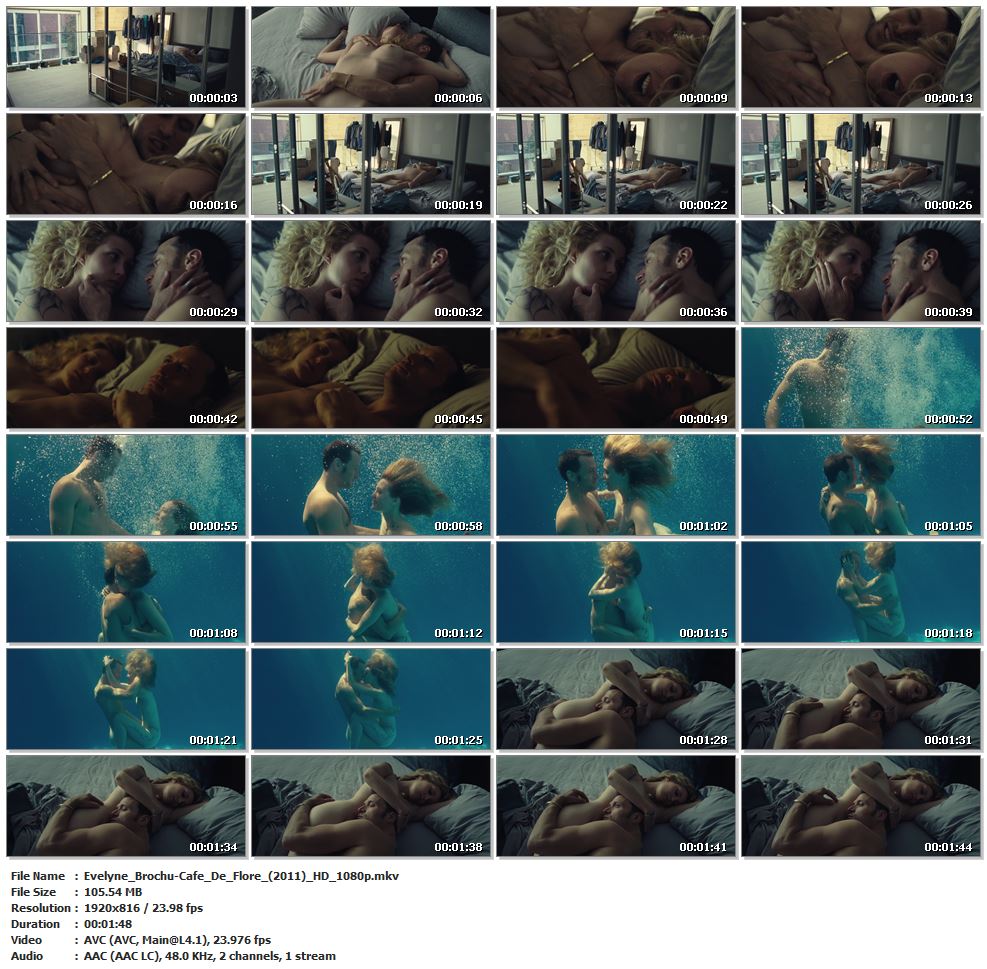Click the duration value 00:01:48
The image size is (987, 969).
pyautogui.click(x=108, y=924)
